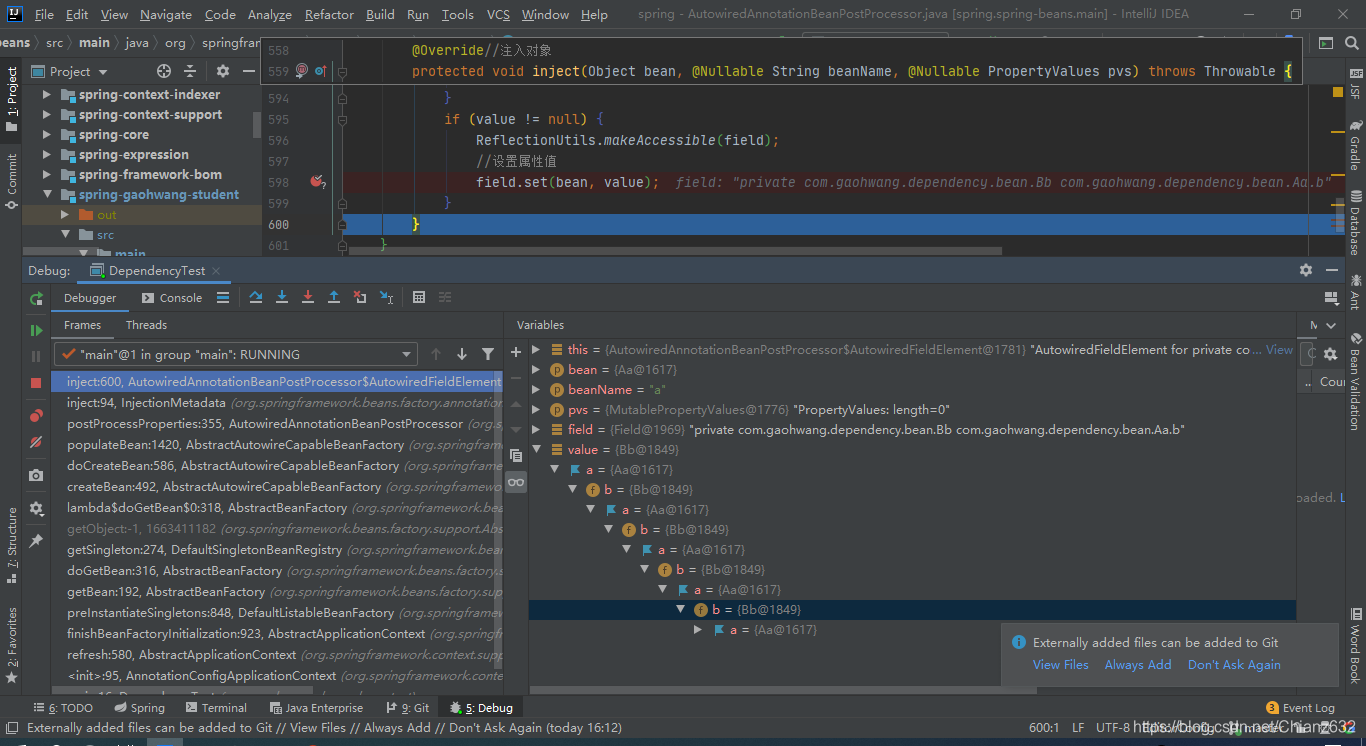Toggle the watches glasses icon in Variables

coord(516,482)
